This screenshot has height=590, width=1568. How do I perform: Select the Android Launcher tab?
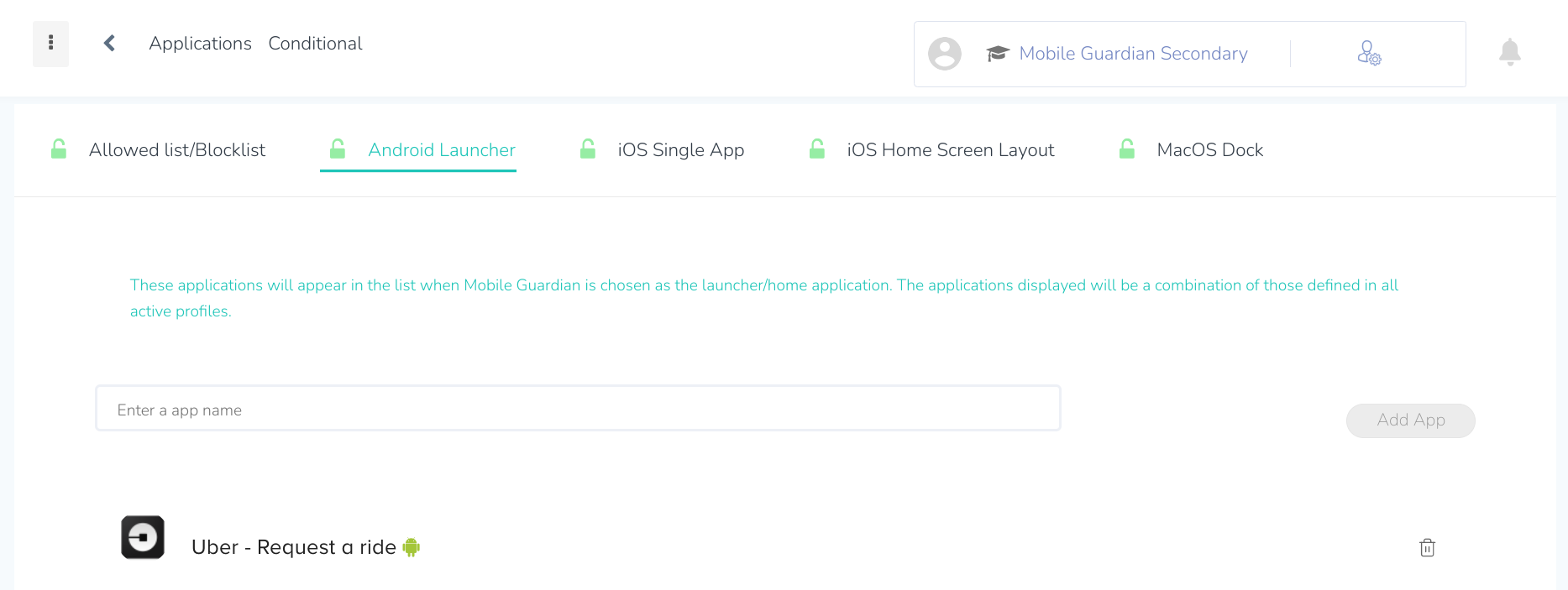442,150
